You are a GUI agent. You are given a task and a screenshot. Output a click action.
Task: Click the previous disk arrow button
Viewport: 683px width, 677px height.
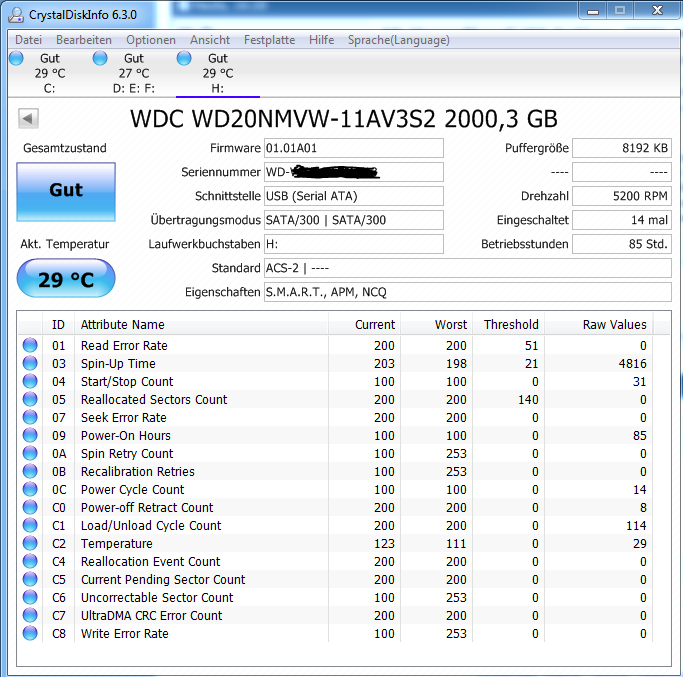point(28,118)
